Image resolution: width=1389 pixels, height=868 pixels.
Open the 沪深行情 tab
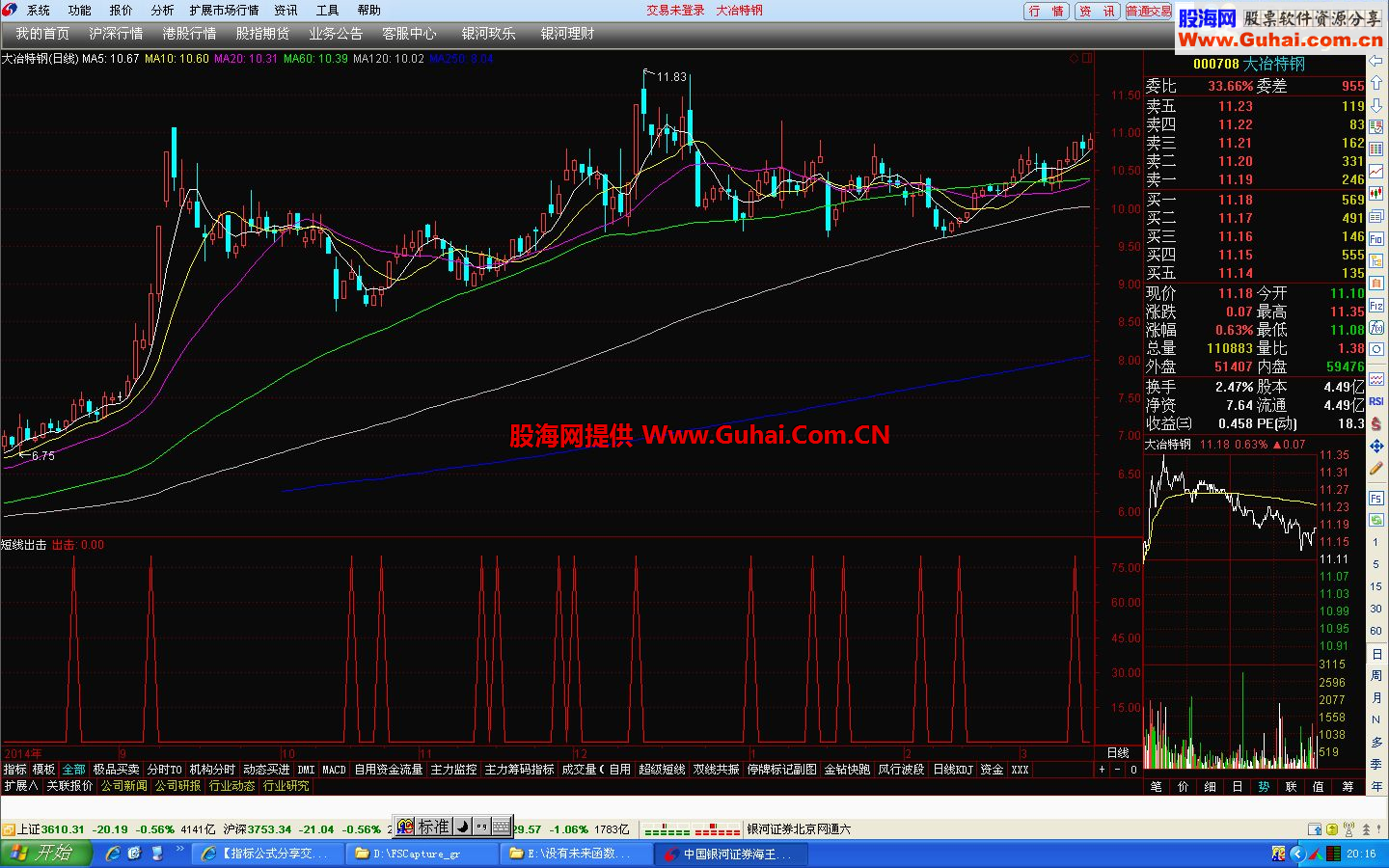[116, 34]
